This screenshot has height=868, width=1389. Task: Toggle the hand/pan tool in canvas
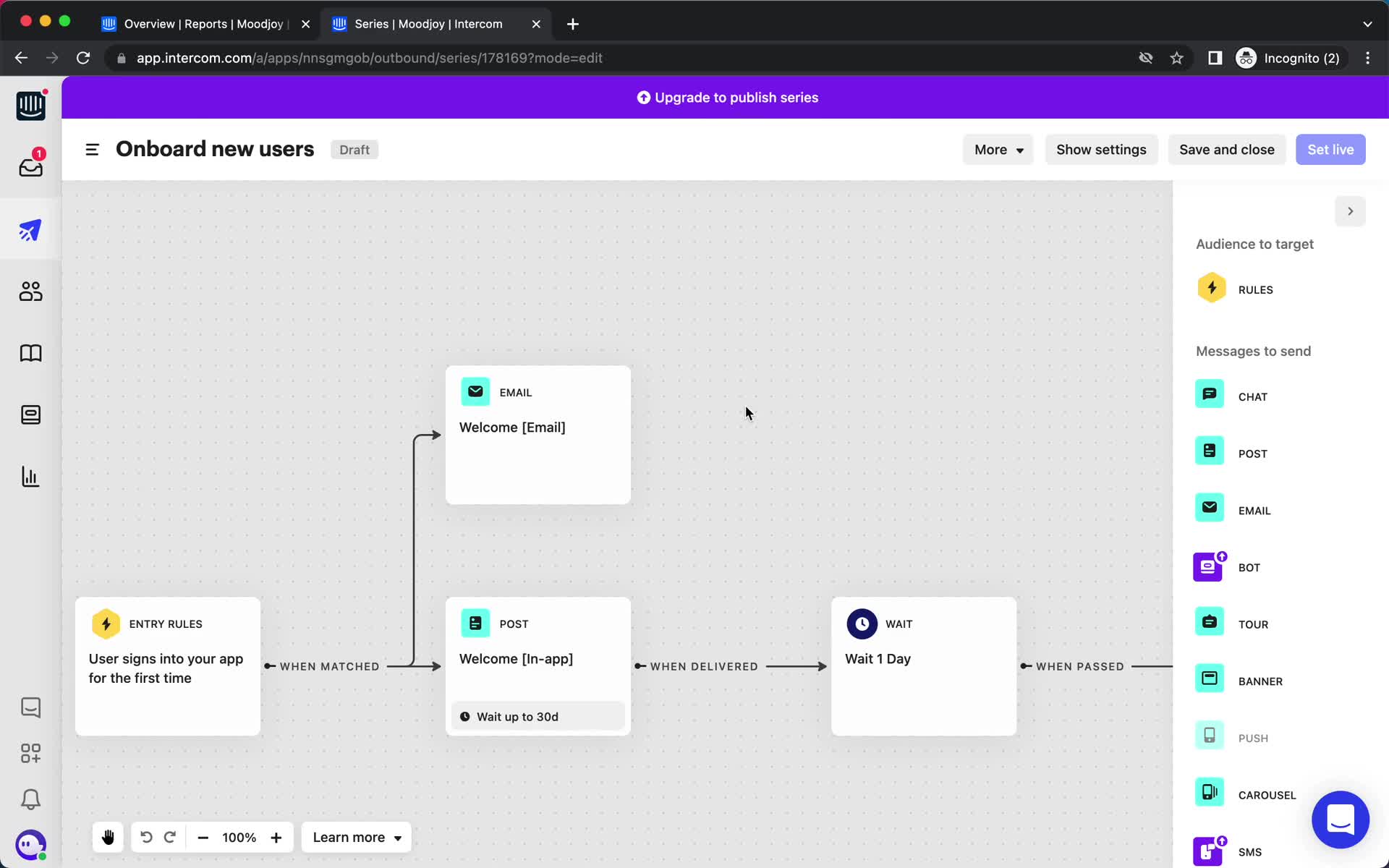[x=107, y=837]
